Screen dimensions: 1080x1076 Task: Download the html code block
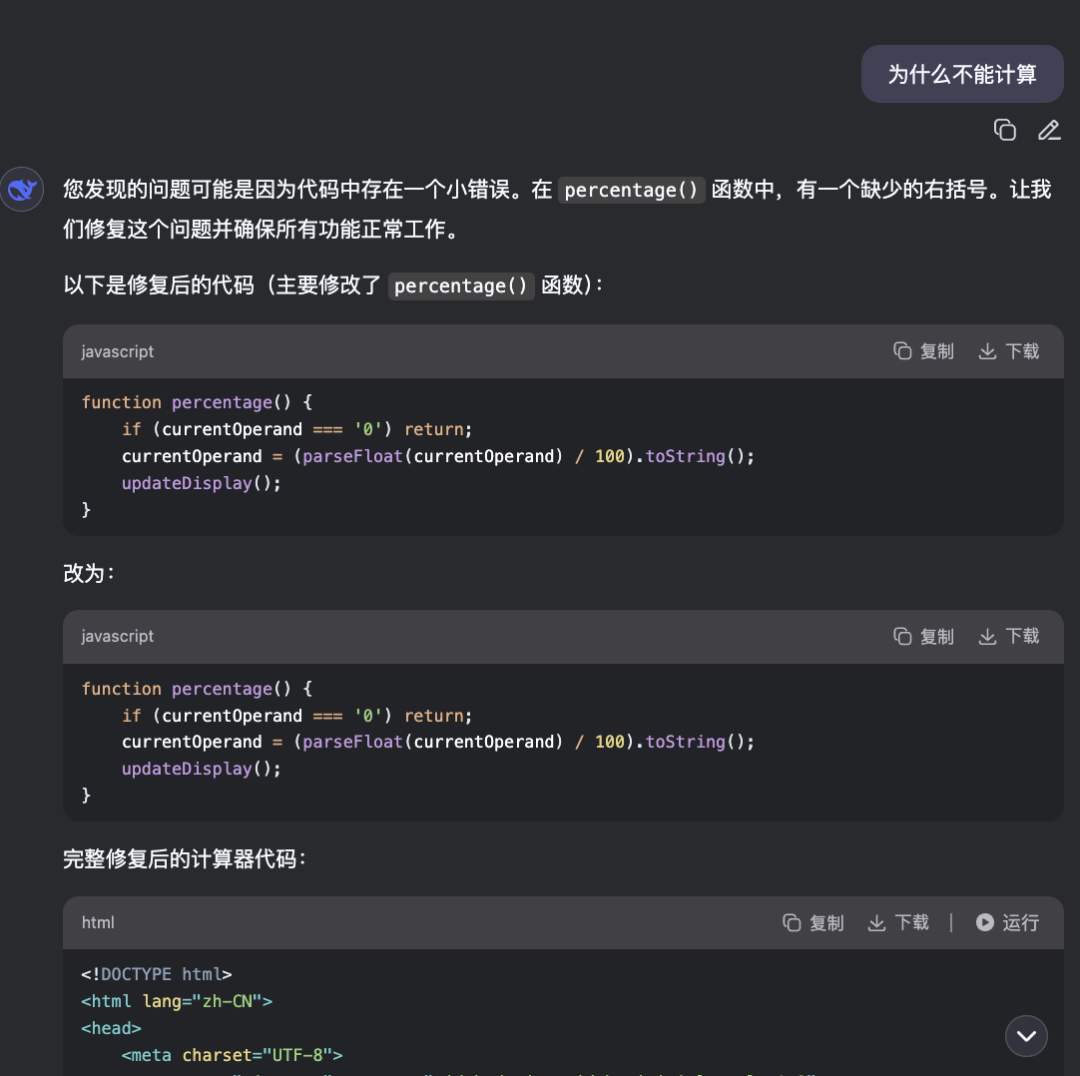(898, 922)
